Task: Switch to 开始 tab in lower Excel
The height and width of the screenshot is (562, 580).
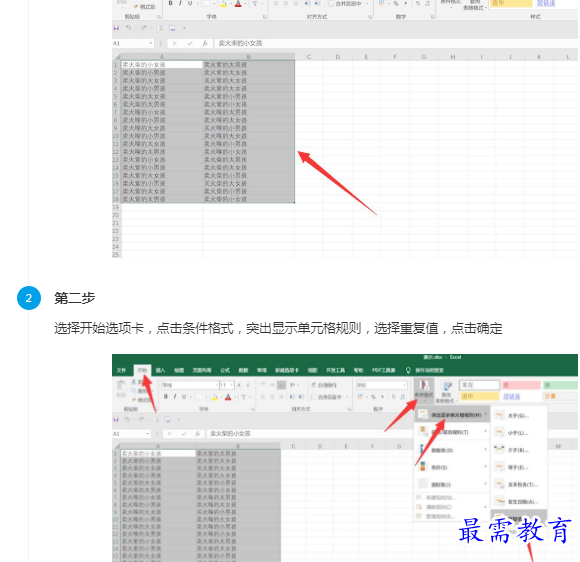Action: tap(142, 370)
